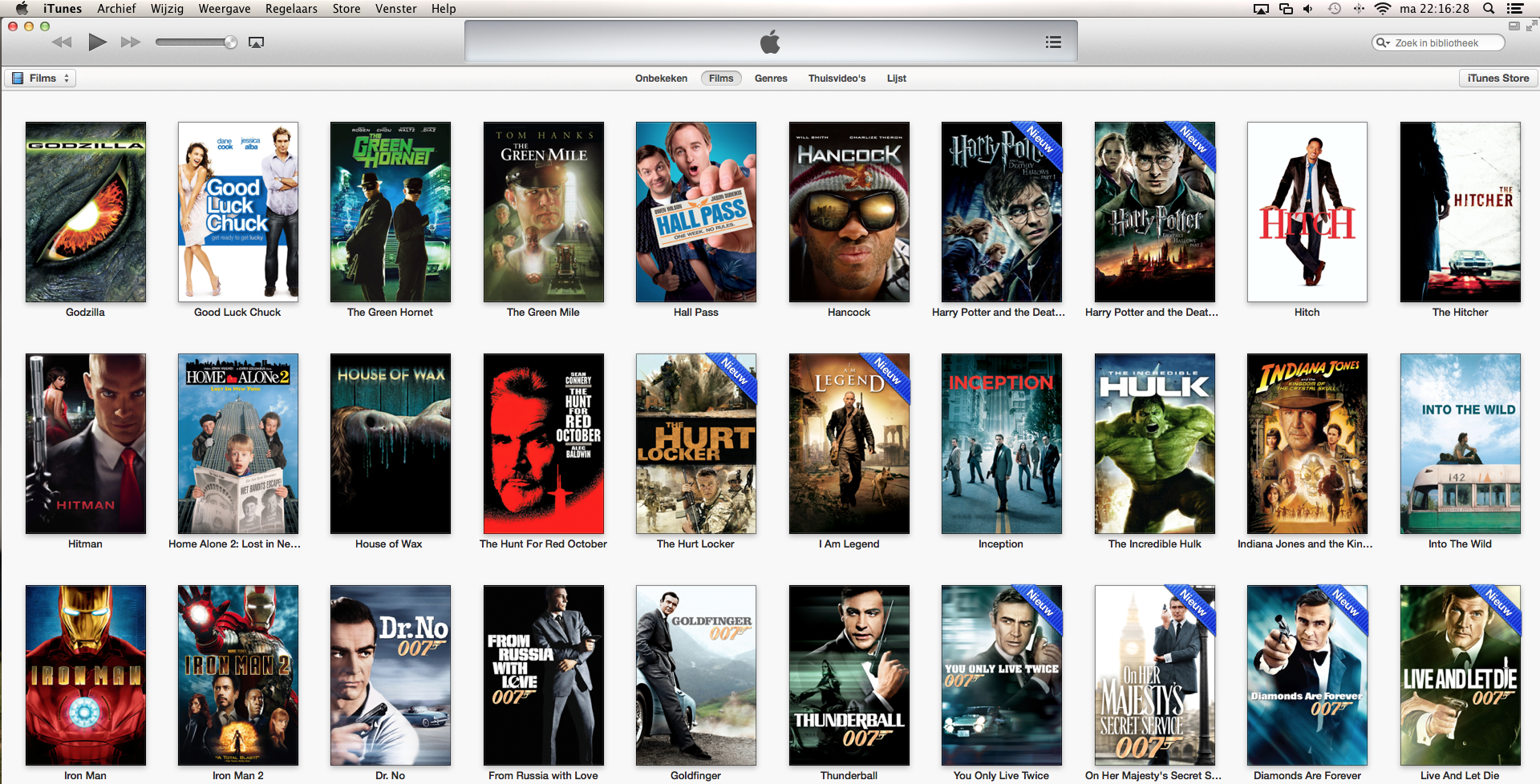Open the Archief menu
Viewport: 1540px width, 784px height.
[116, 9]
